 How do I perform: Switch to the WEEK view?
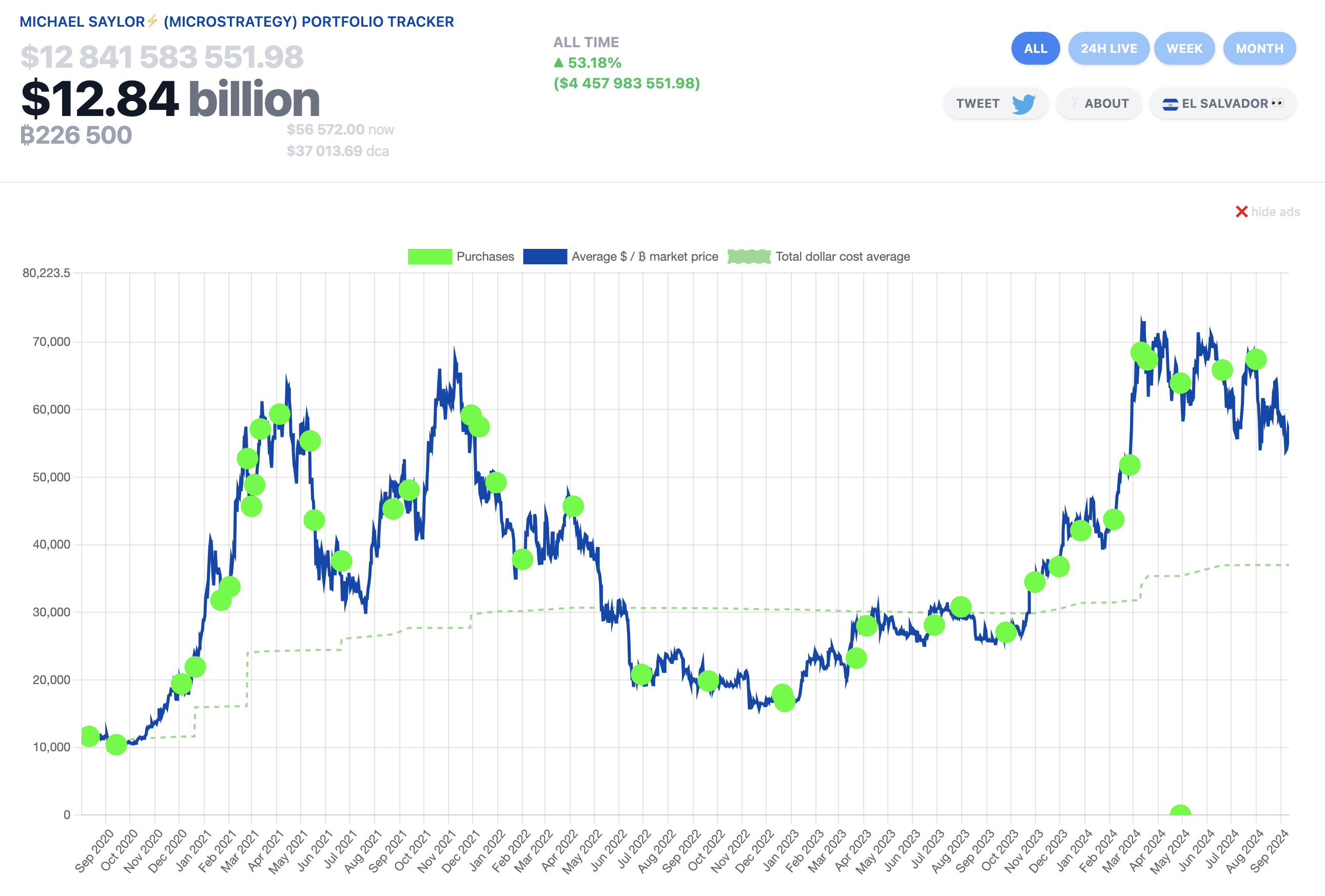1184,48
